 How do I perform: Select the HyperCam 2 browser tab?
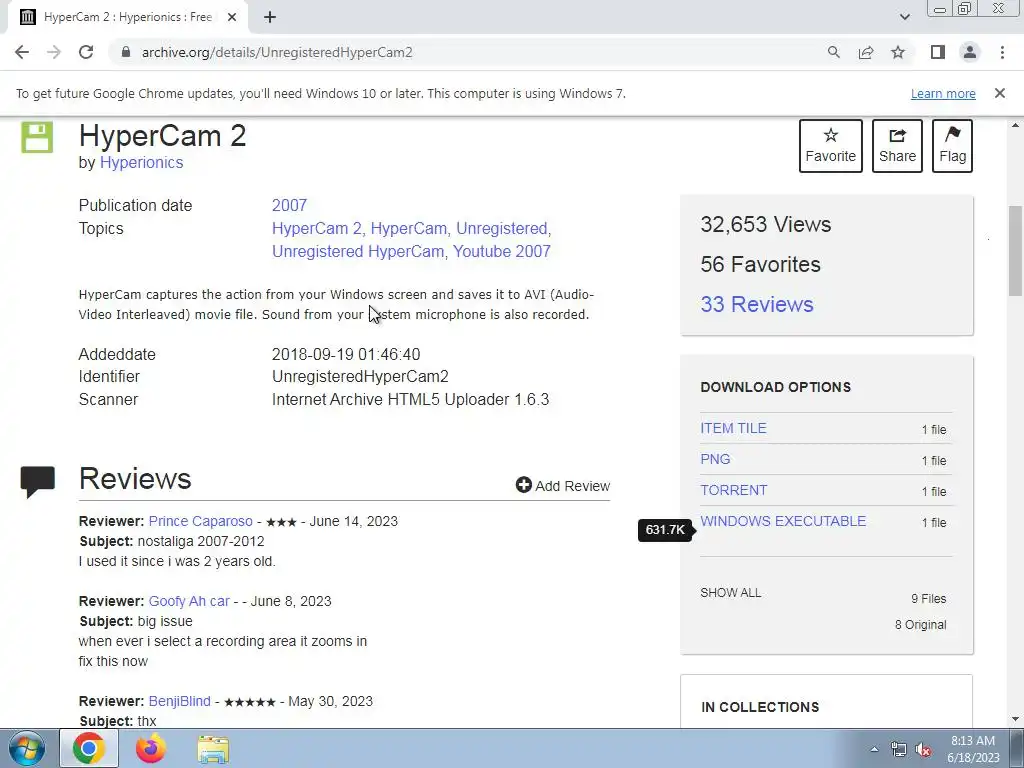coord(128,18)
